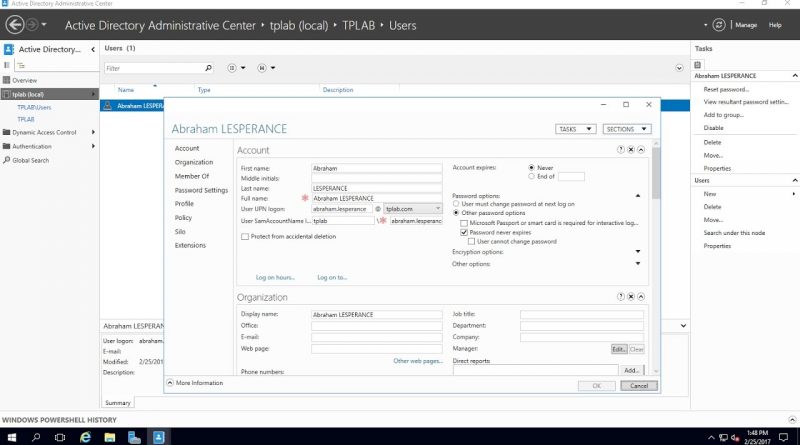
Task: Open the TASKS dropdown in user dialog
Action: pos(575,129)
